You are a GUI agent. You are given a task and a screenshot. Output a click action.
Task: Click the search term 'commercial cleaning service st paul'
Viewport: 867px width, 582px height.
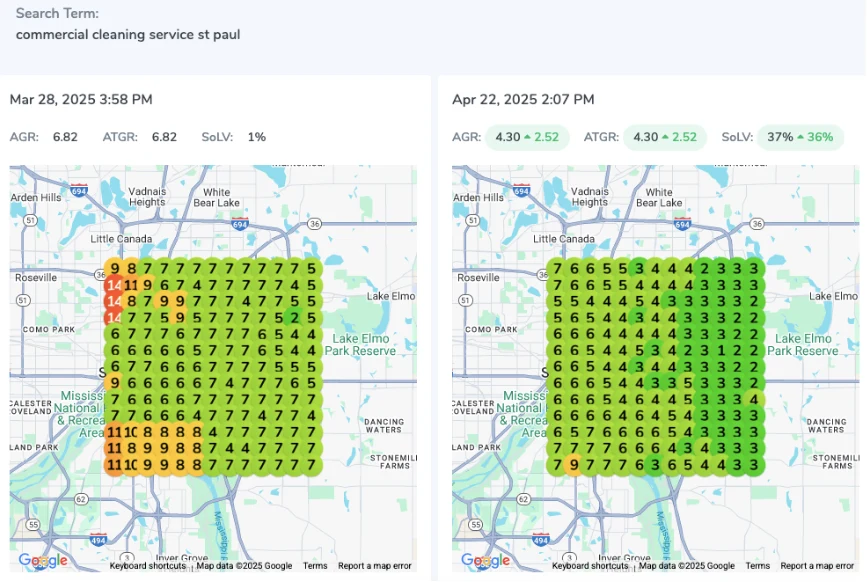(x=128, y=34)
